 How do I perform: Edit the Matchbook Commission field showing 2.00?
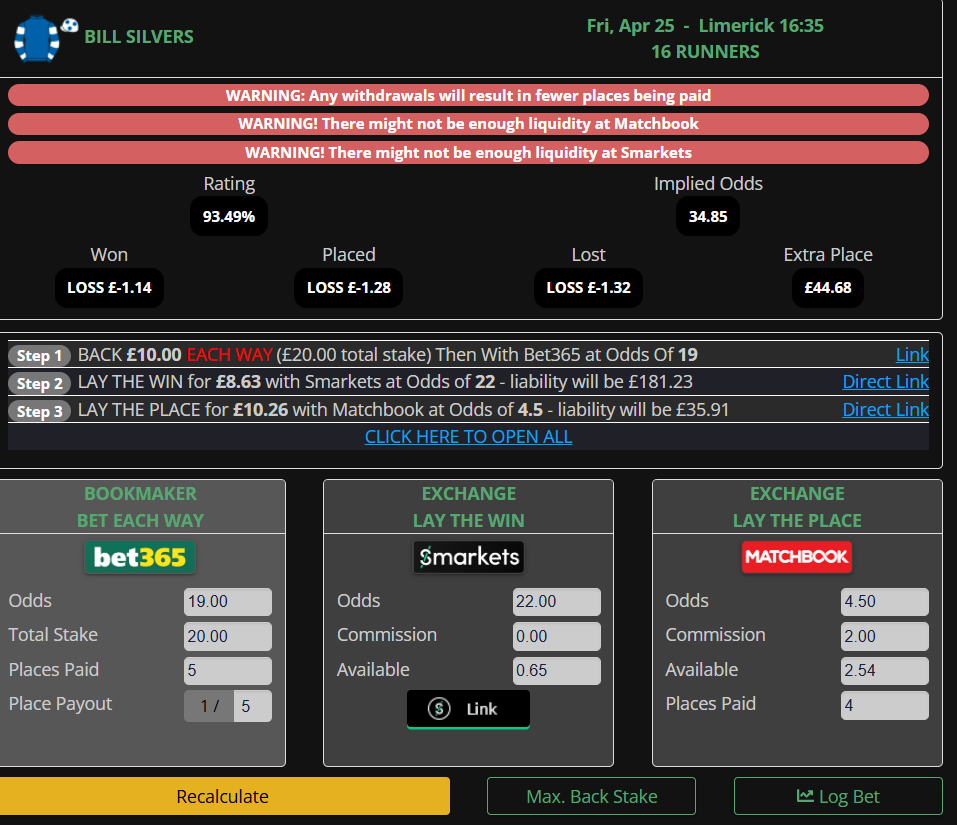[x=884, y=636]
